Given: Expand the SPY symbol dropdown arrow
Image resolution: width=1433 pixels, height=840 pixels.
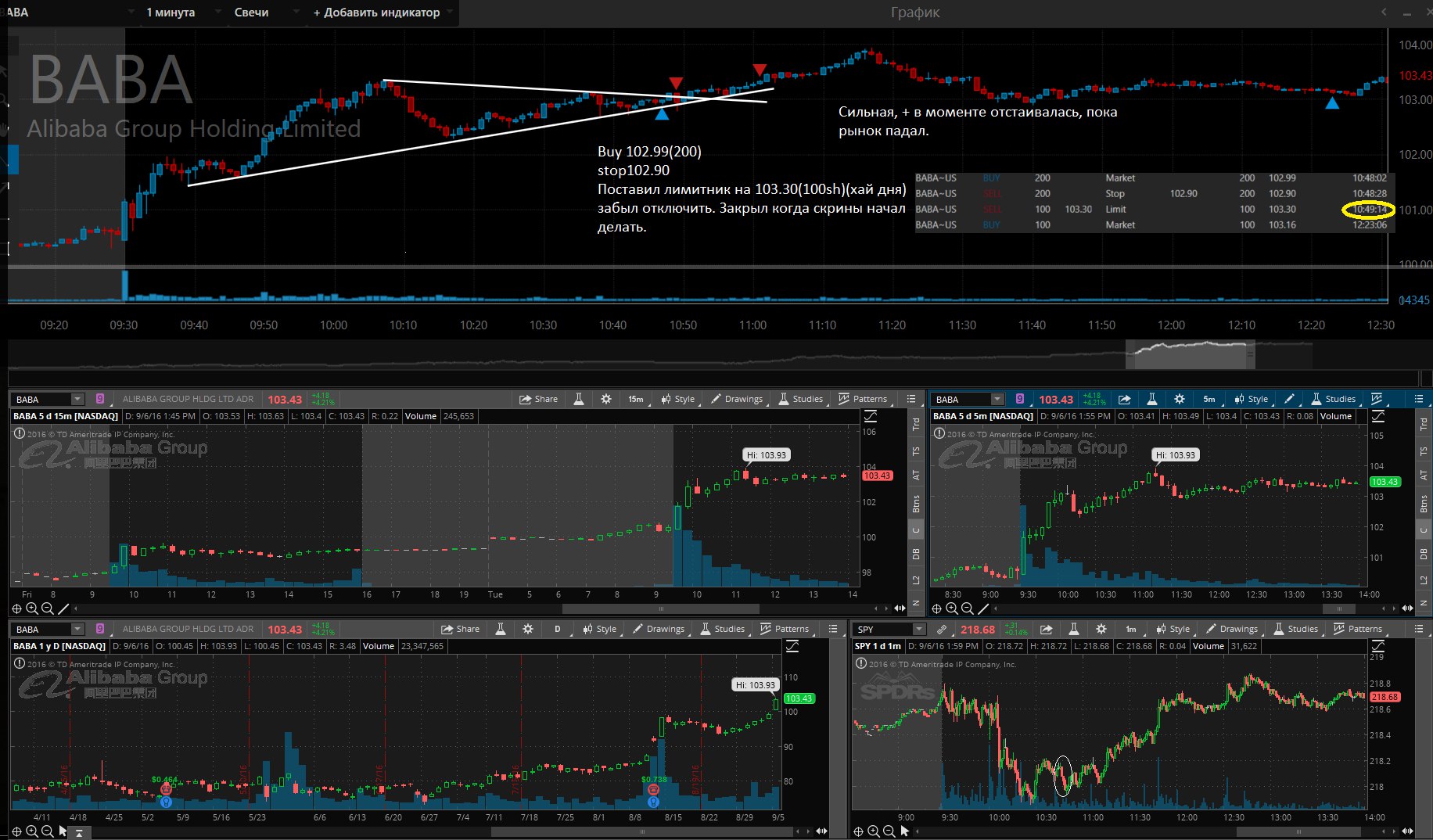Looking at the screenshot, I should point(918,629).
